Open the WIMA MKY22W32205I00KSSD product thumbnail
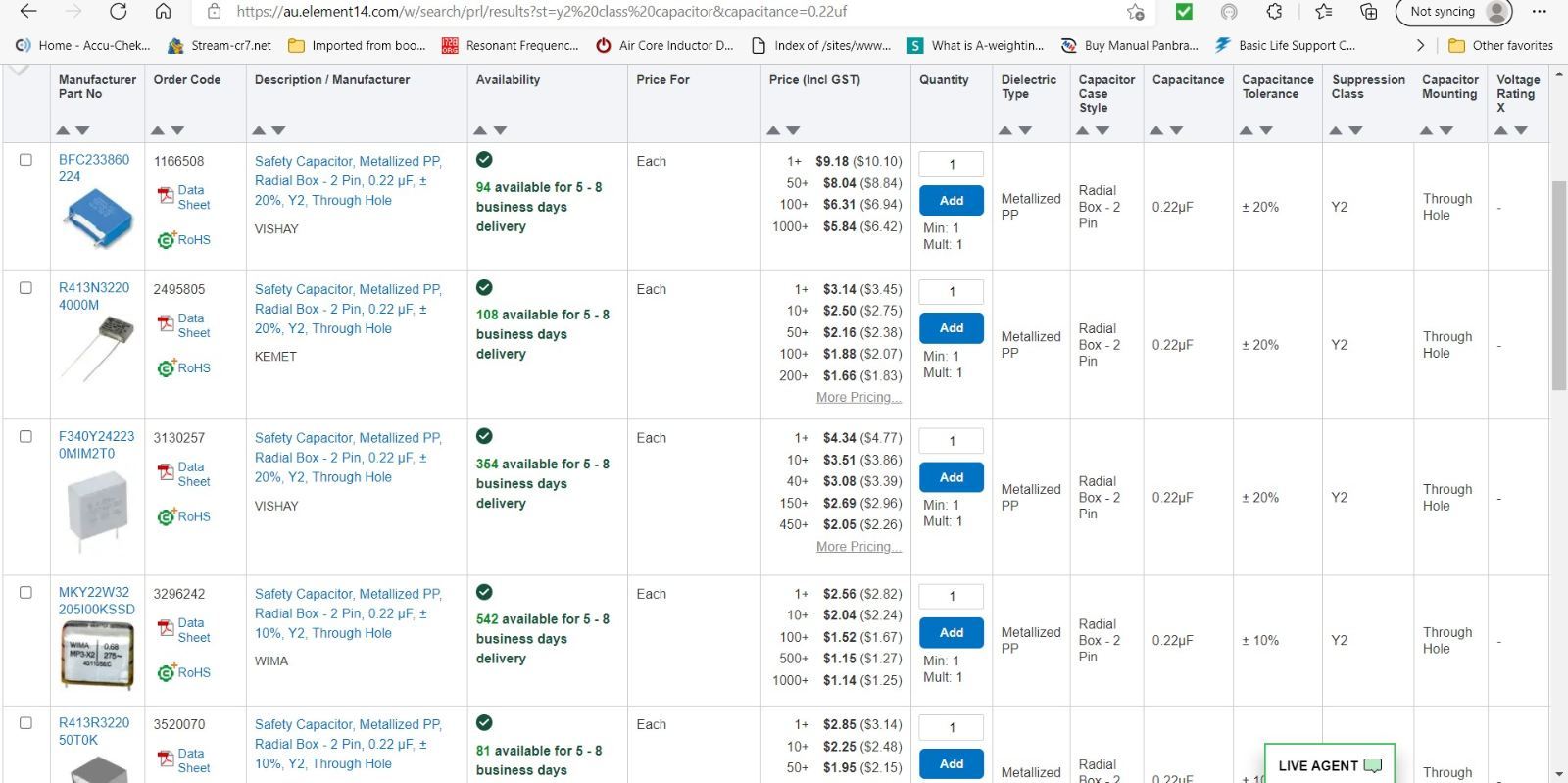This screenshot has height=783, width=1568. tap(97, 654)
